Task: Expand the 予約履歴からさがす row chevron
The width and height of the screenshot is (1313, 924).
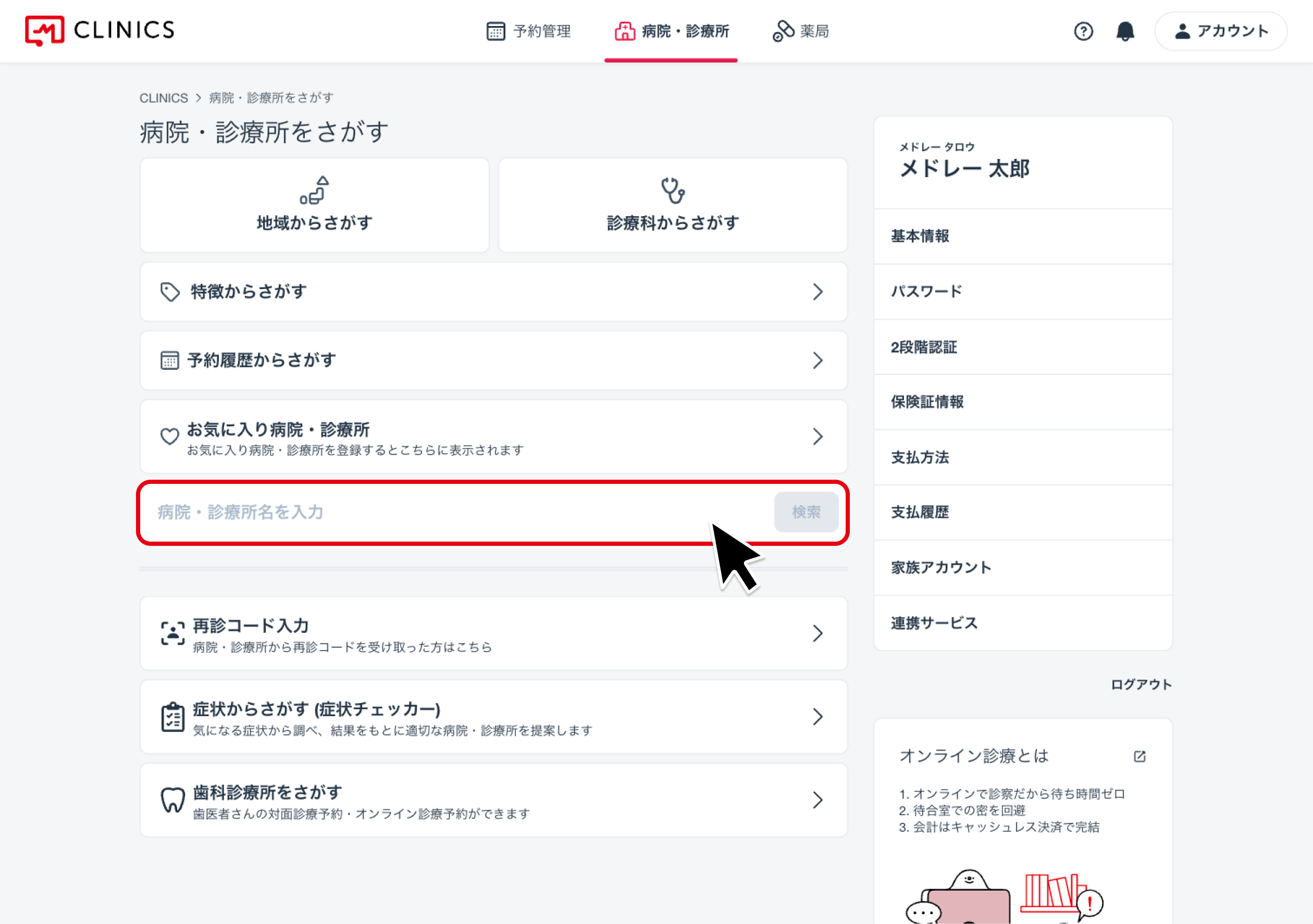Action: (818, 360)
